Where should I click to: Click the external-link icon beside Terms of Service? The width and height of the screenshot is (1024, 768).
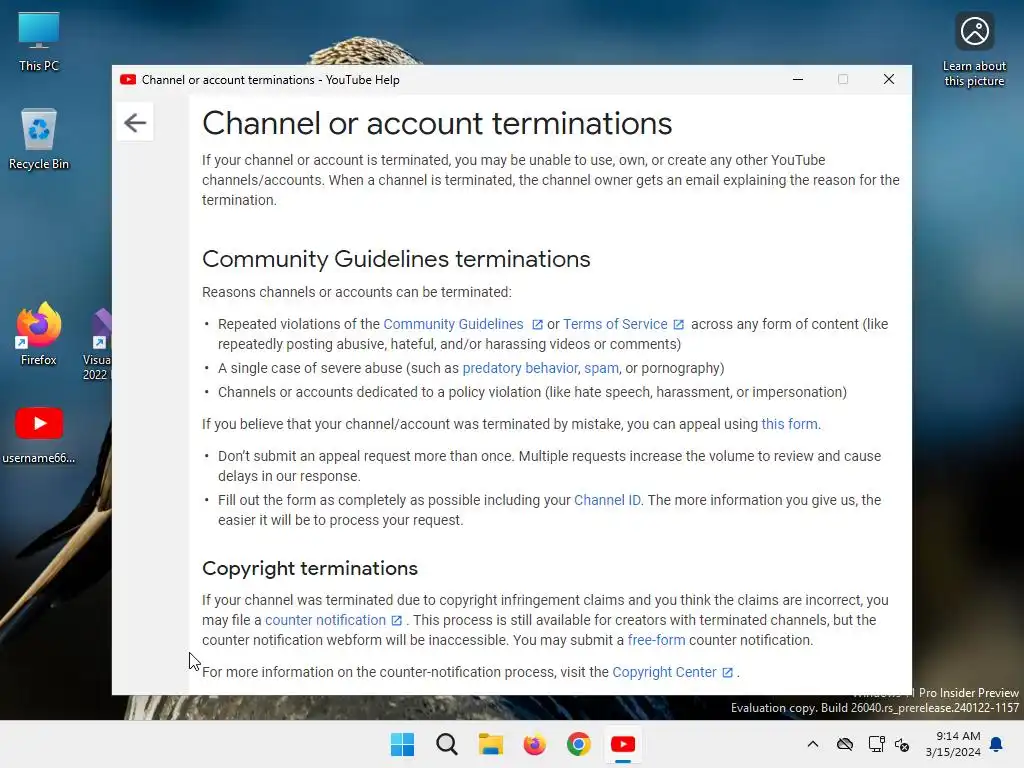pos(679,325)
